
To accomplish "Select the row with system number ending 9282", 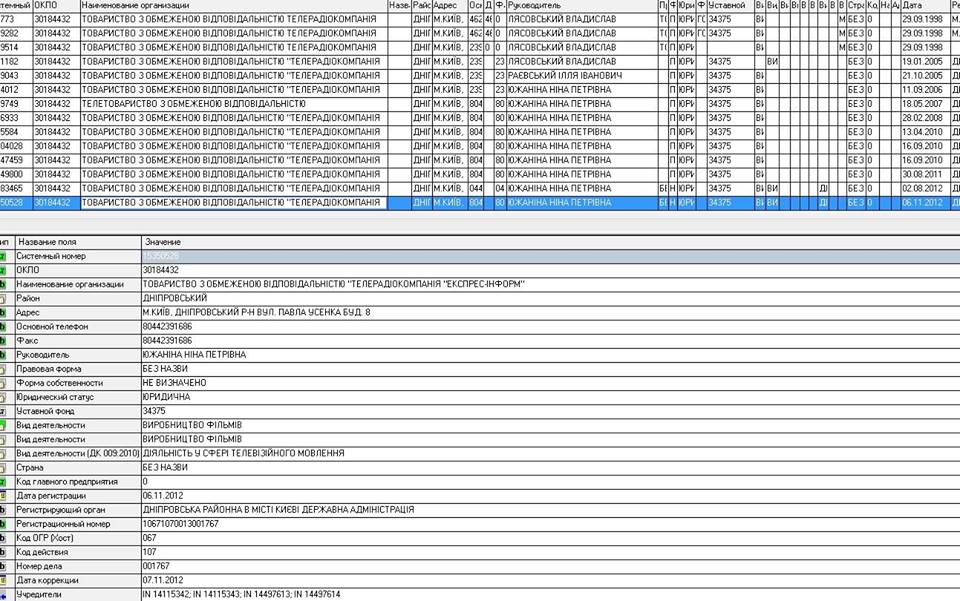I will point(480,33).
